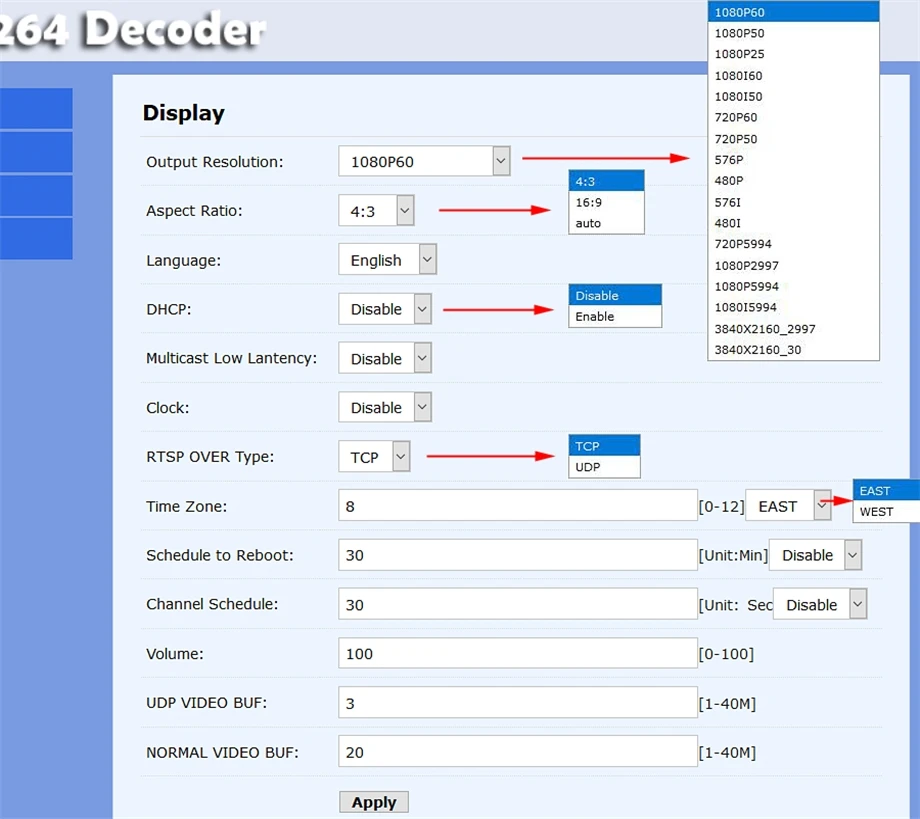This screenshot has width=920, height=819.
Task: Open the DHCP dropdown
Action: [384, 309]
